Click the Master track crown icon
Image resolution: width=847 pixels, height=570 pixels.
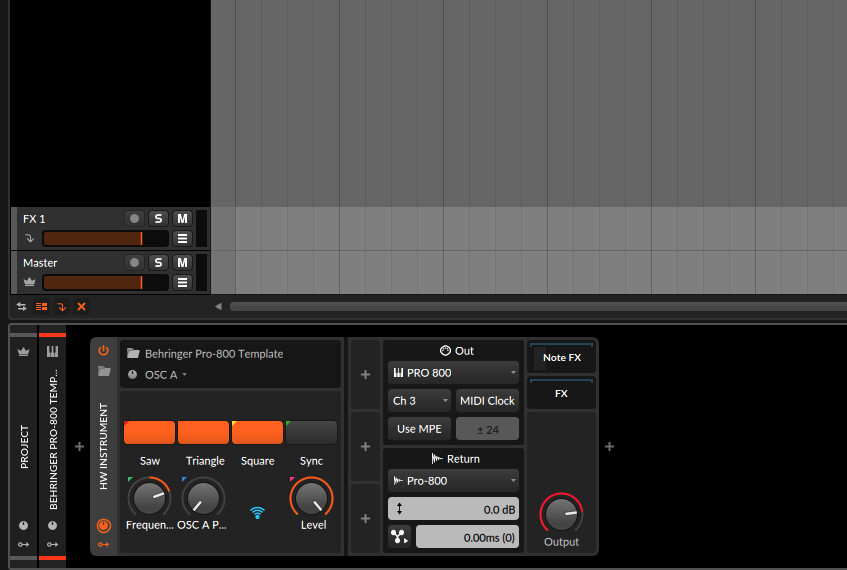29,282
